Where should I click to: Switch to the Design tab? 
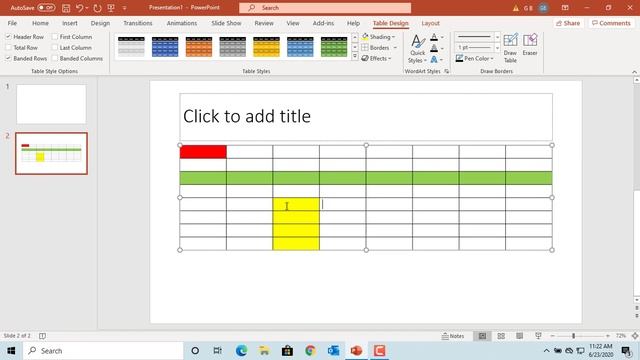[100, 23]
